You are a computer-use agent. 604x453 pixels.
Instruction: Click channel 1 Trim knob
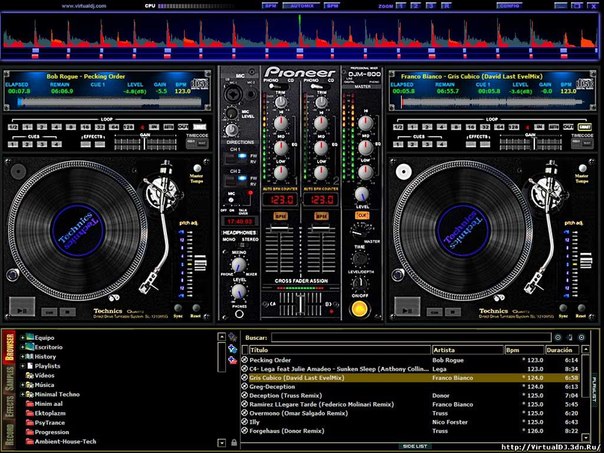pos(281,102)
